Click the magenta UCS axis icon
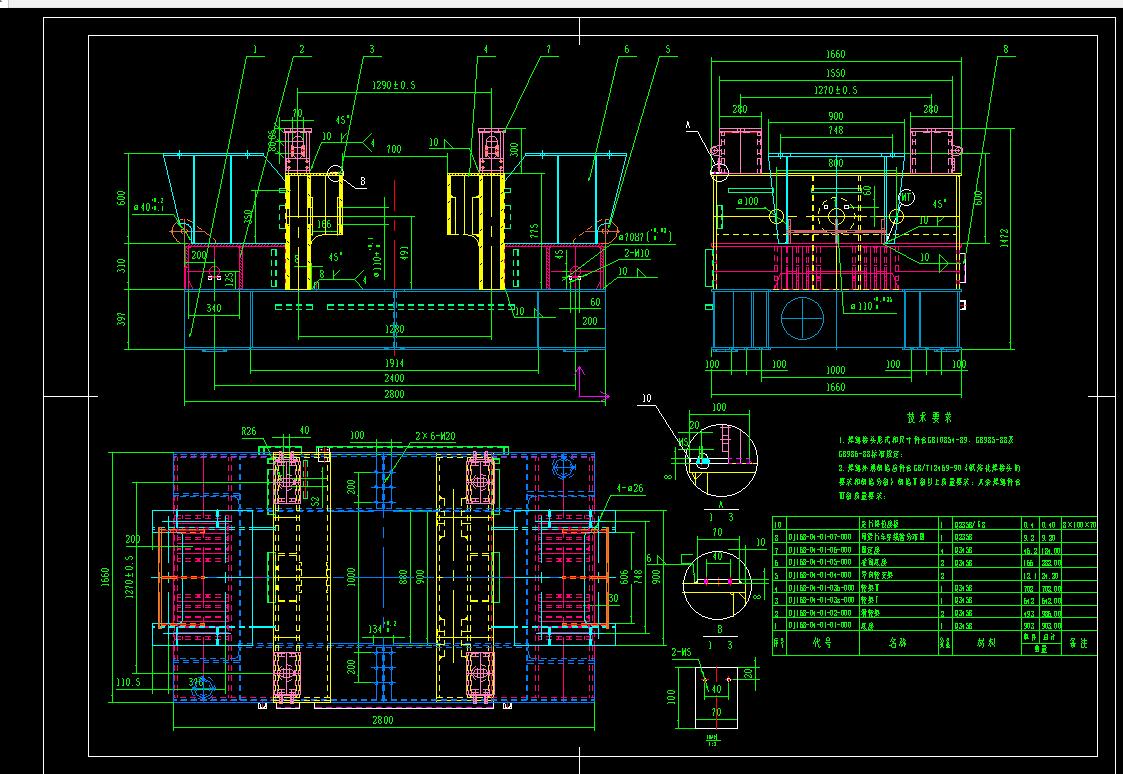Screen dimensions: 1123x774 tap(593, 382)
